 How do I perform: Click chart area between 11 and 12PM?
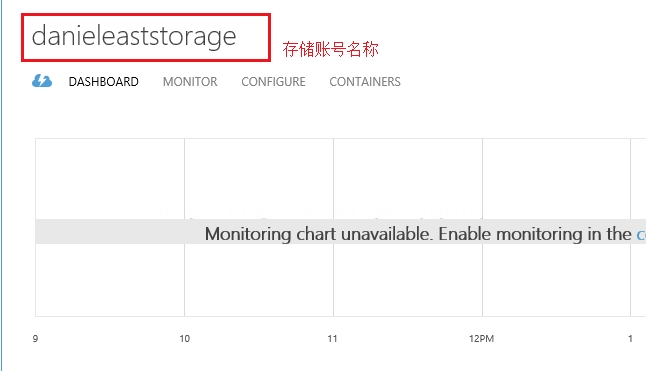408,179
